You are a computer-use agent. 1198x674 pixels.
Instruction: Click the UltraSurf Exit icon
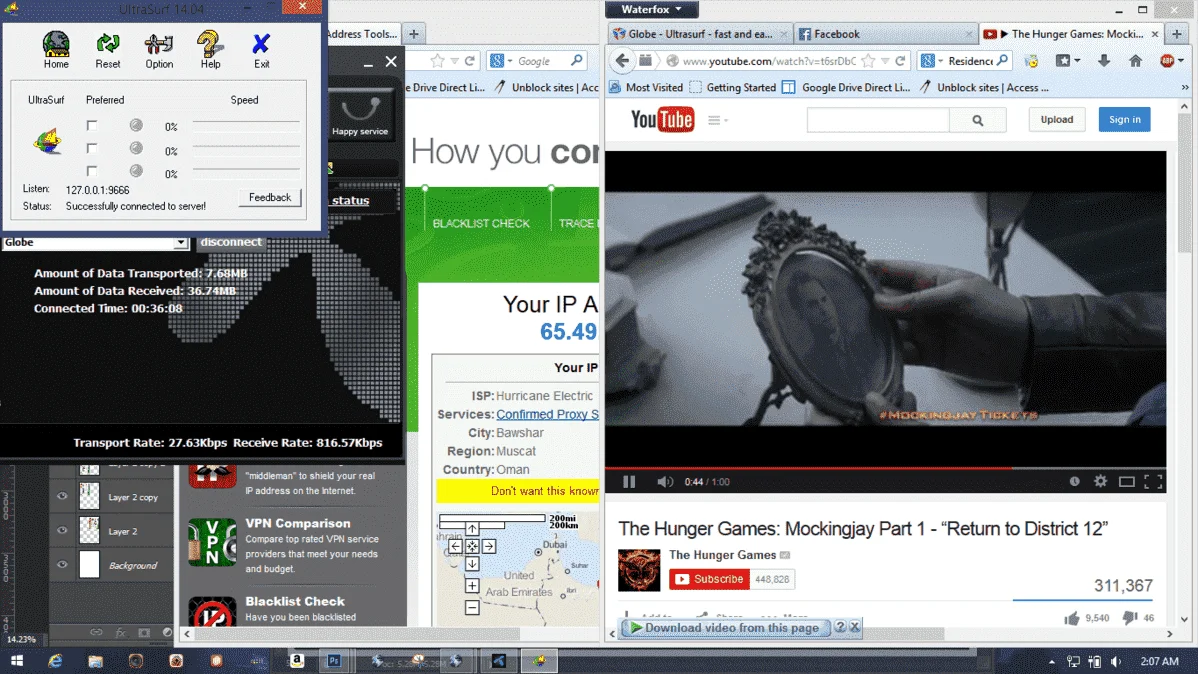tap(261, 50)
